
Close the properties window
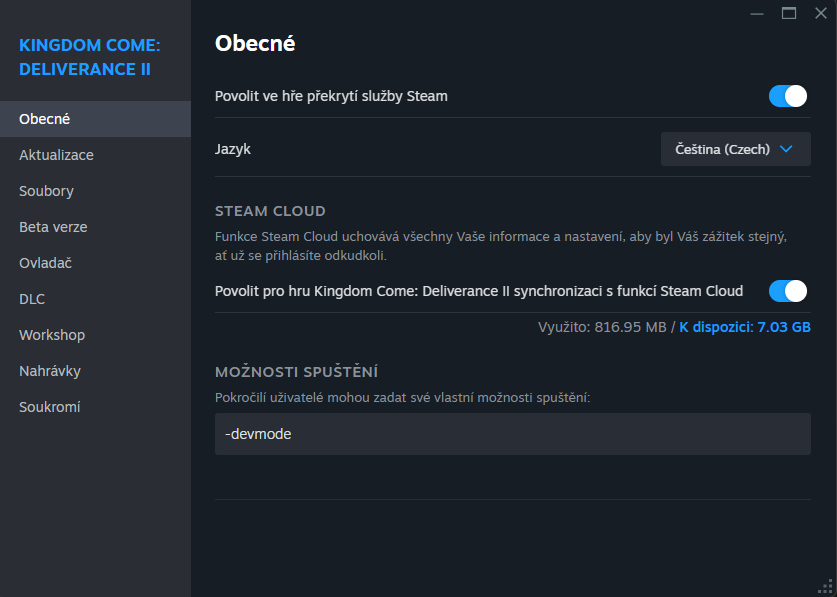(821, 13)
